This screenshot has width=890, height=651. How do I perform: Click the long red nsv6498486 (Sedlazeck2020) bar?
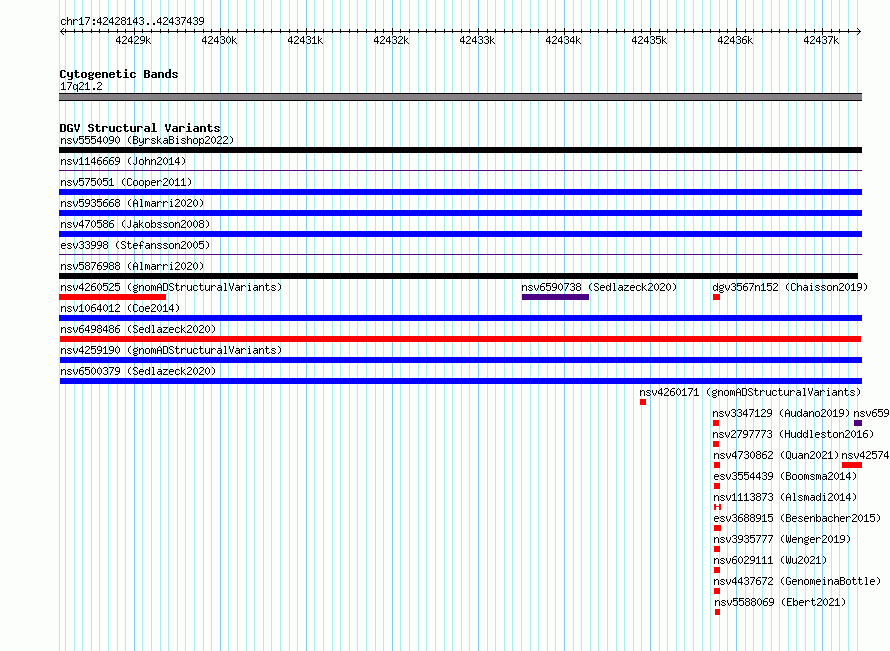460,339
